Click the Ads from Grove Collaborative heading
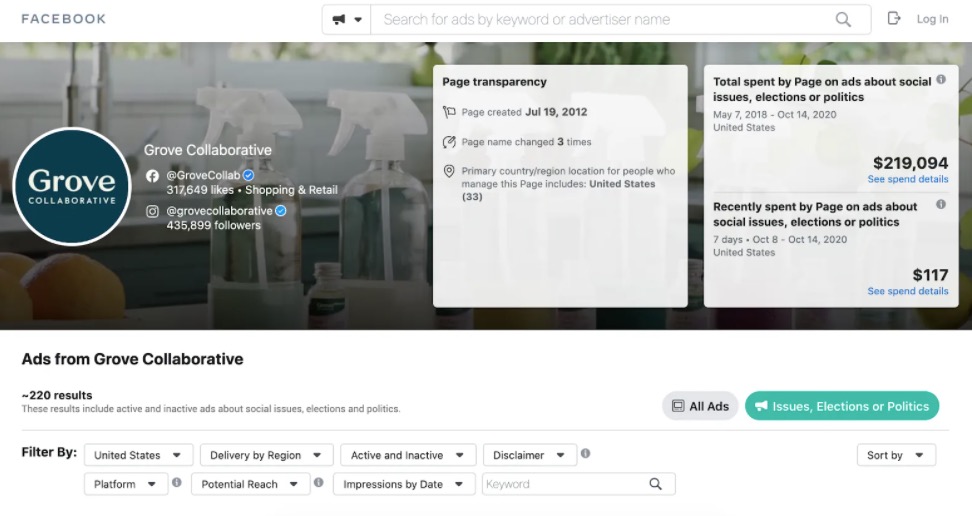The height and width of the screenshot is (516, 972). coord(132,359)
